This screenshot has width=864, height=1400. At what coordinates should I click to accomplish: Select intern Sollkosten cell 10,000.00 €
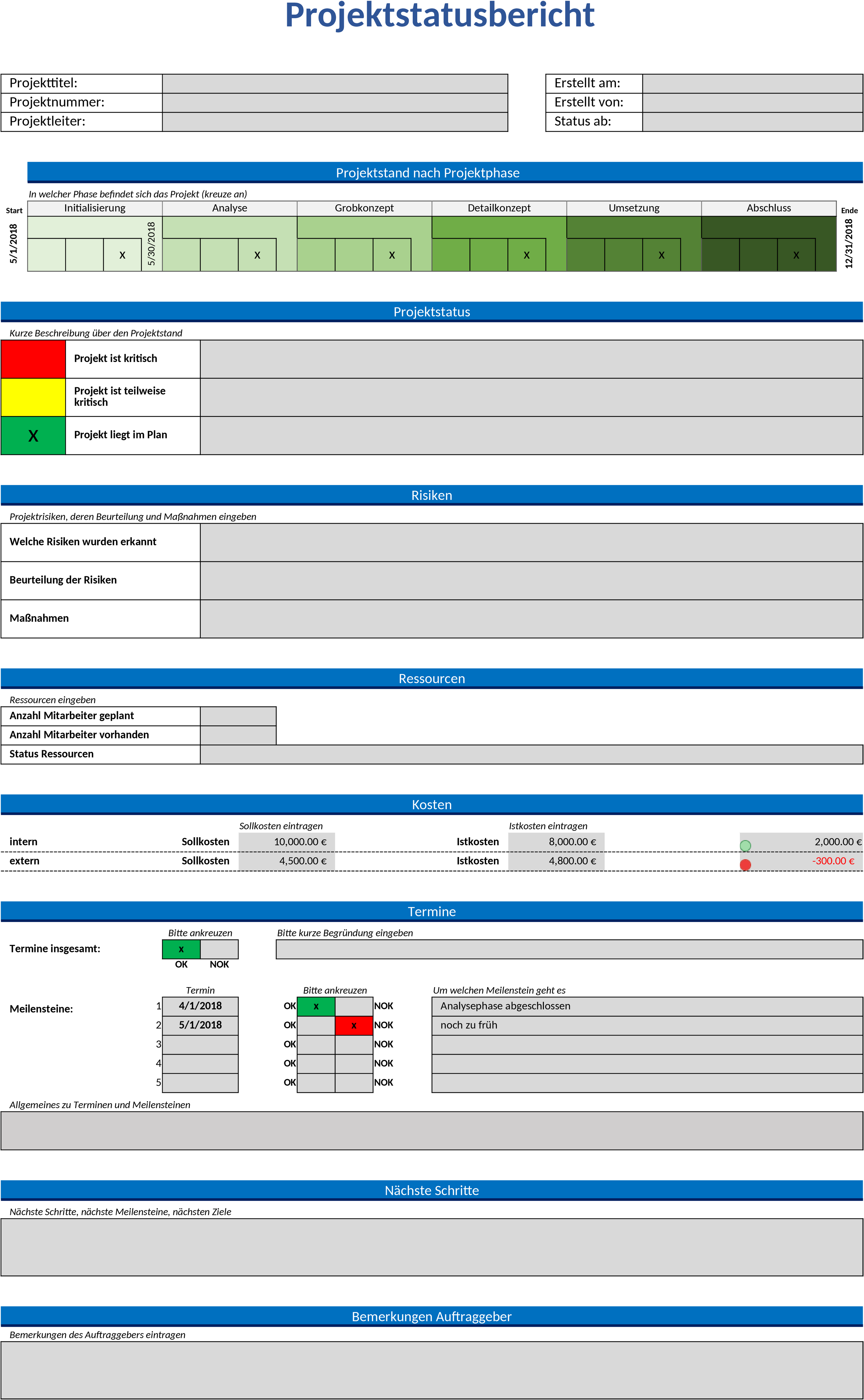287,842
